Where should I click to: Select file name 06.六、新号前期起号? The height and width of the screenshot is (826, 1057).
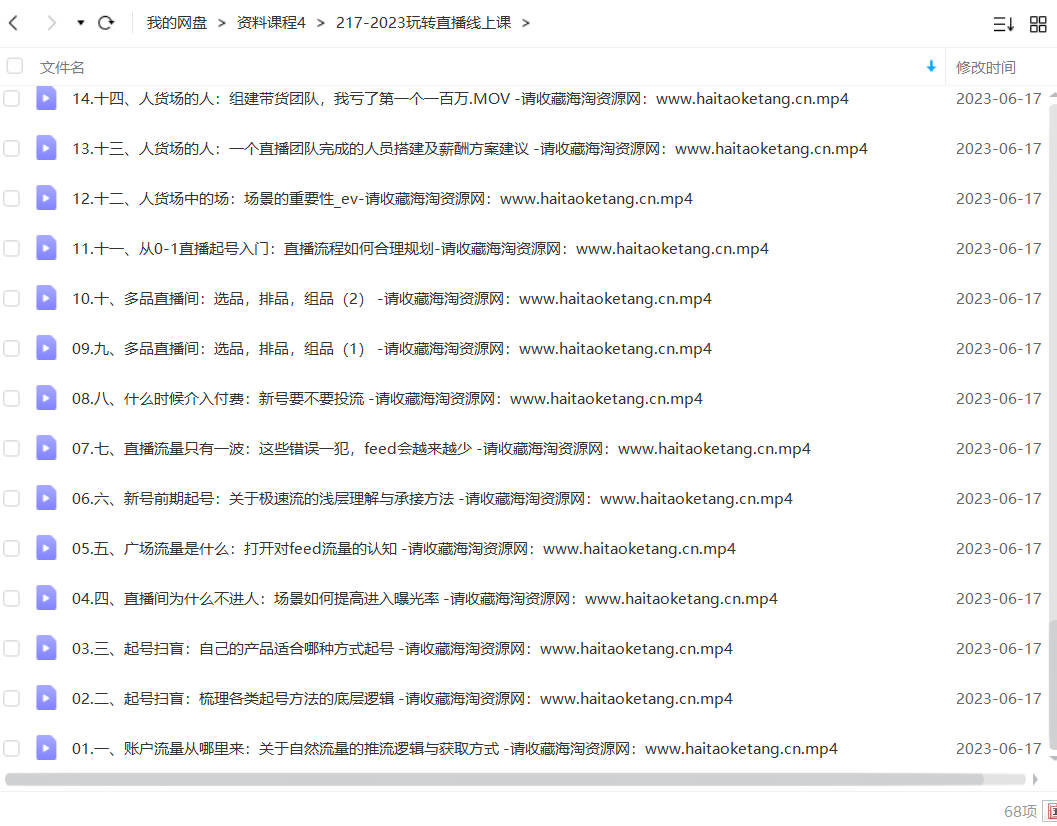432,498
